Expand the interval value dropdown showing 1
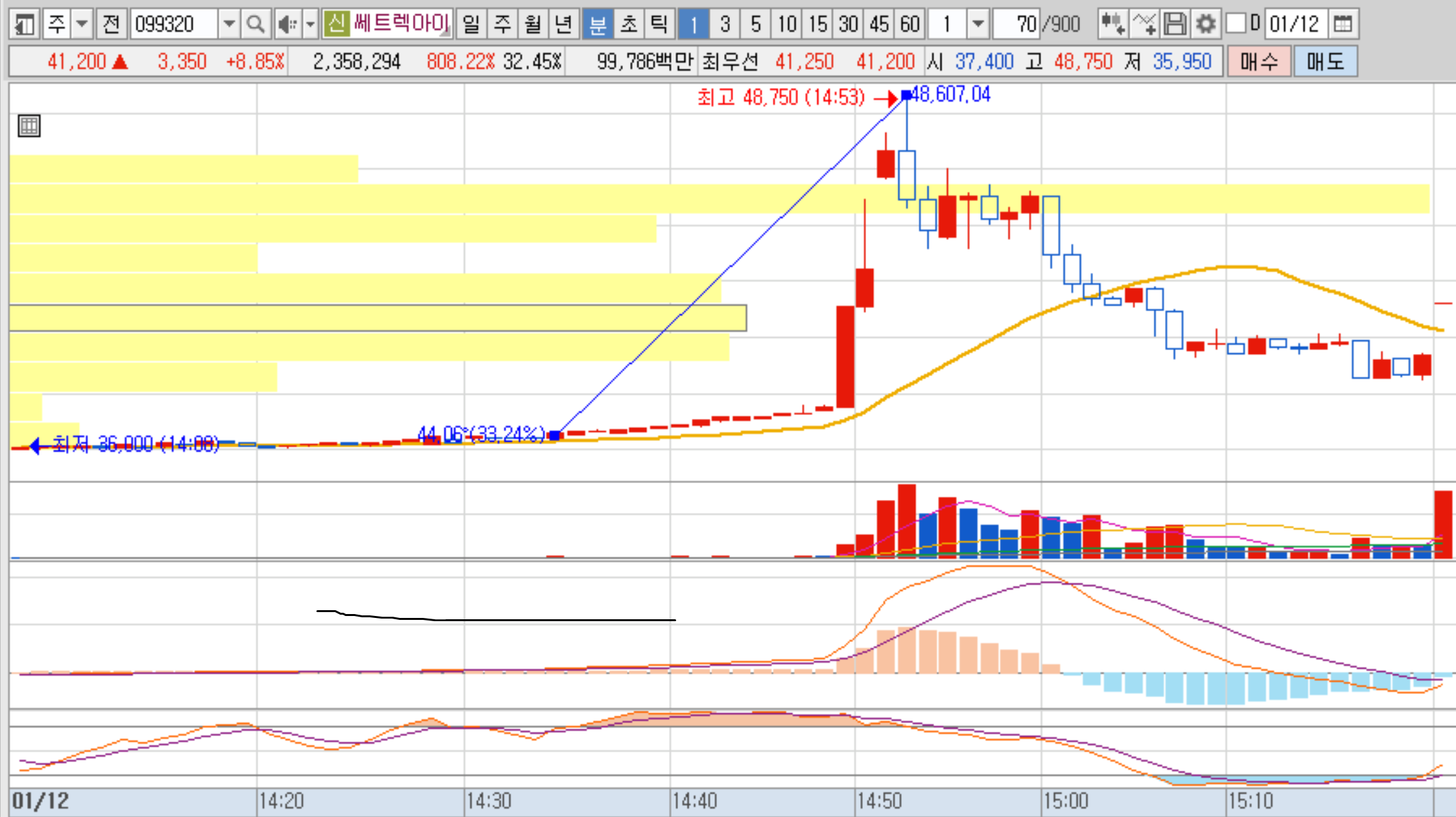The height and width of the screenshot is (817, 1456). [x=978, y=24]
